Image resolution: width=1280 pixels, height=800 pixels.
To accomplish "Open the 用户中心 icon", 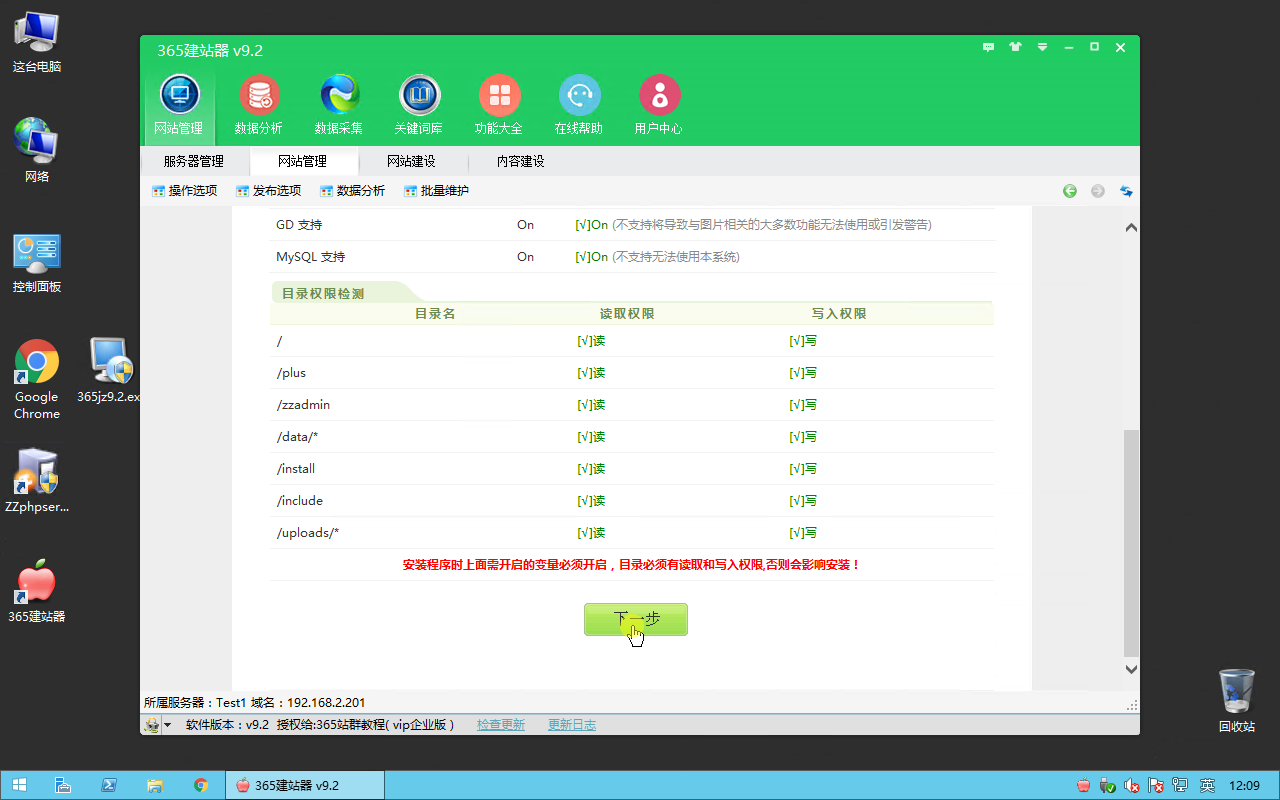I will click(x=659, y=105).
